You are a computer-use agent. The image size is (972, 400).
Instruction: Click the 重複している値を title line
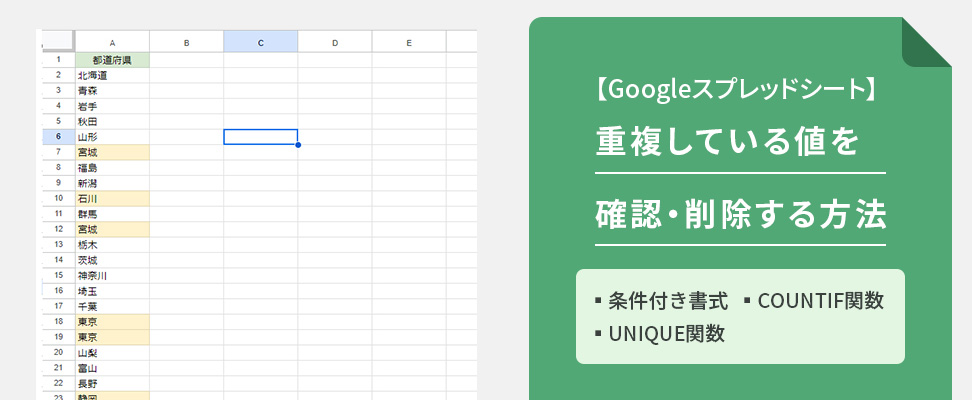point(728,142)
